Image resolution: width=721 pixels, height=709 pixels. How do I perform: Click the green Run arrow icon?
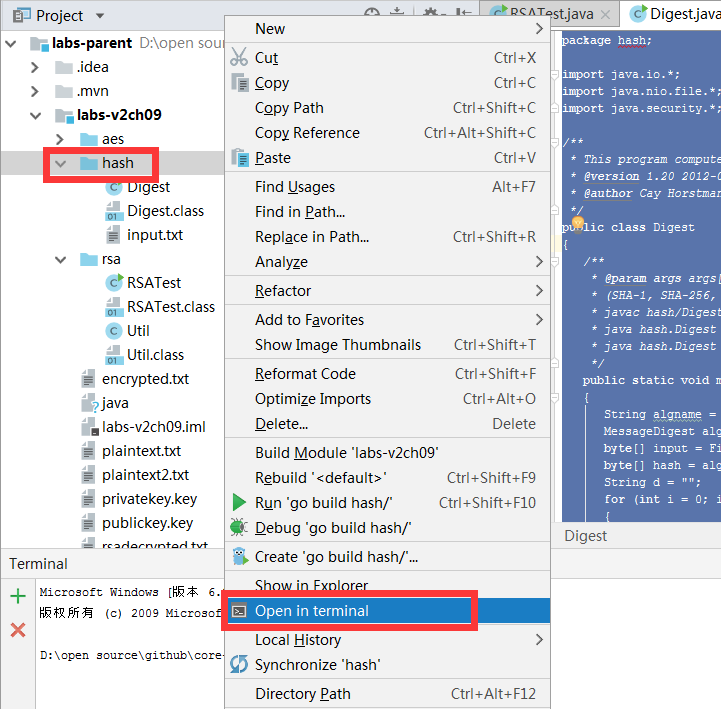(239, 502)
